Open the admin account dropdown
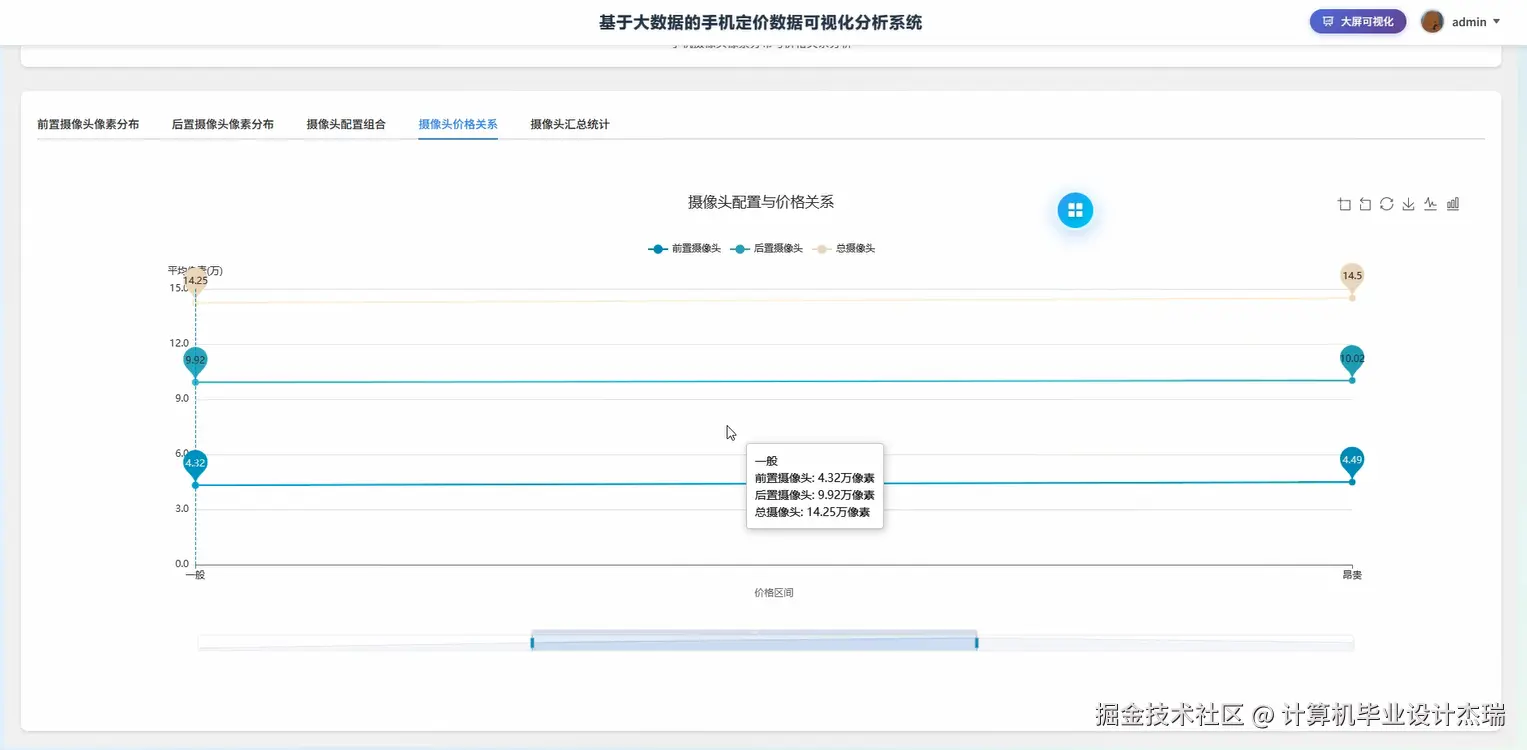The height and width of the screenshot is (750, 1527). [x=1468, y=21]
